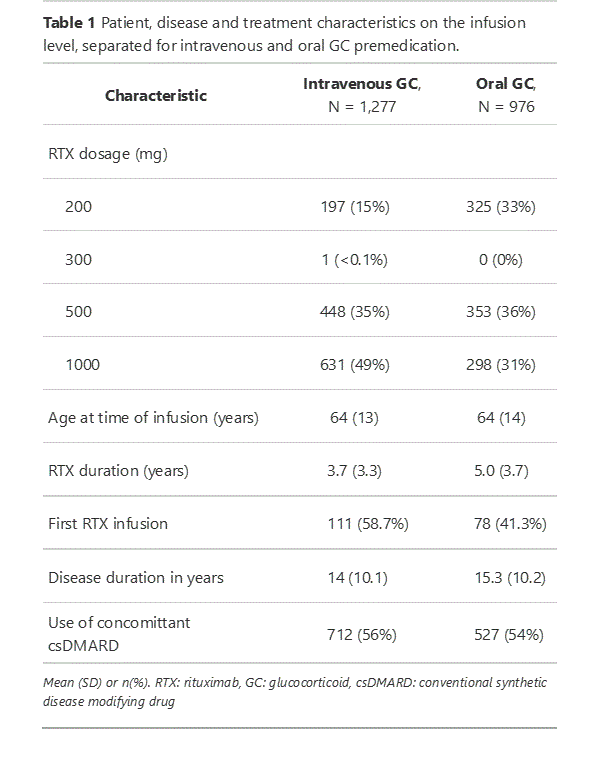Click the Oral GC column header

(x=505, y=95)
